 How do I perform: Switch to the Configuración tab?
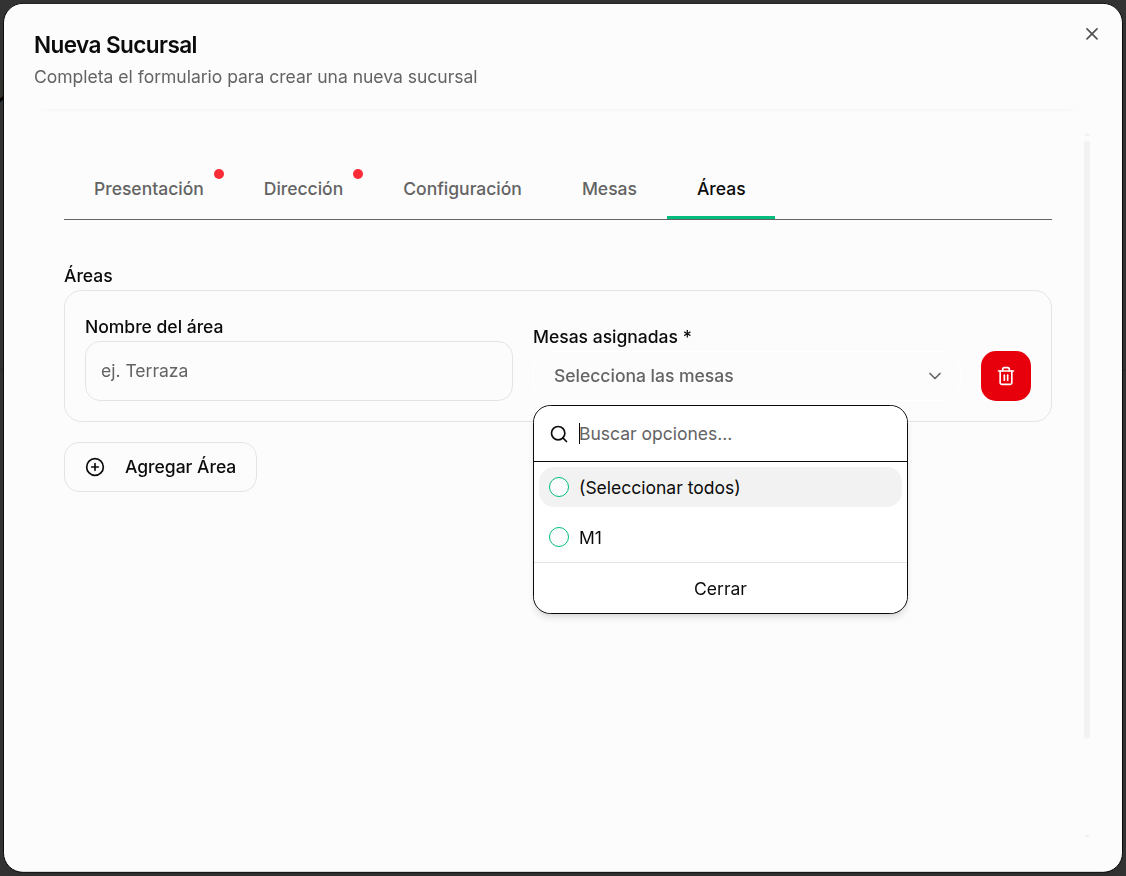pyautogui.click(x=462, y=188)
